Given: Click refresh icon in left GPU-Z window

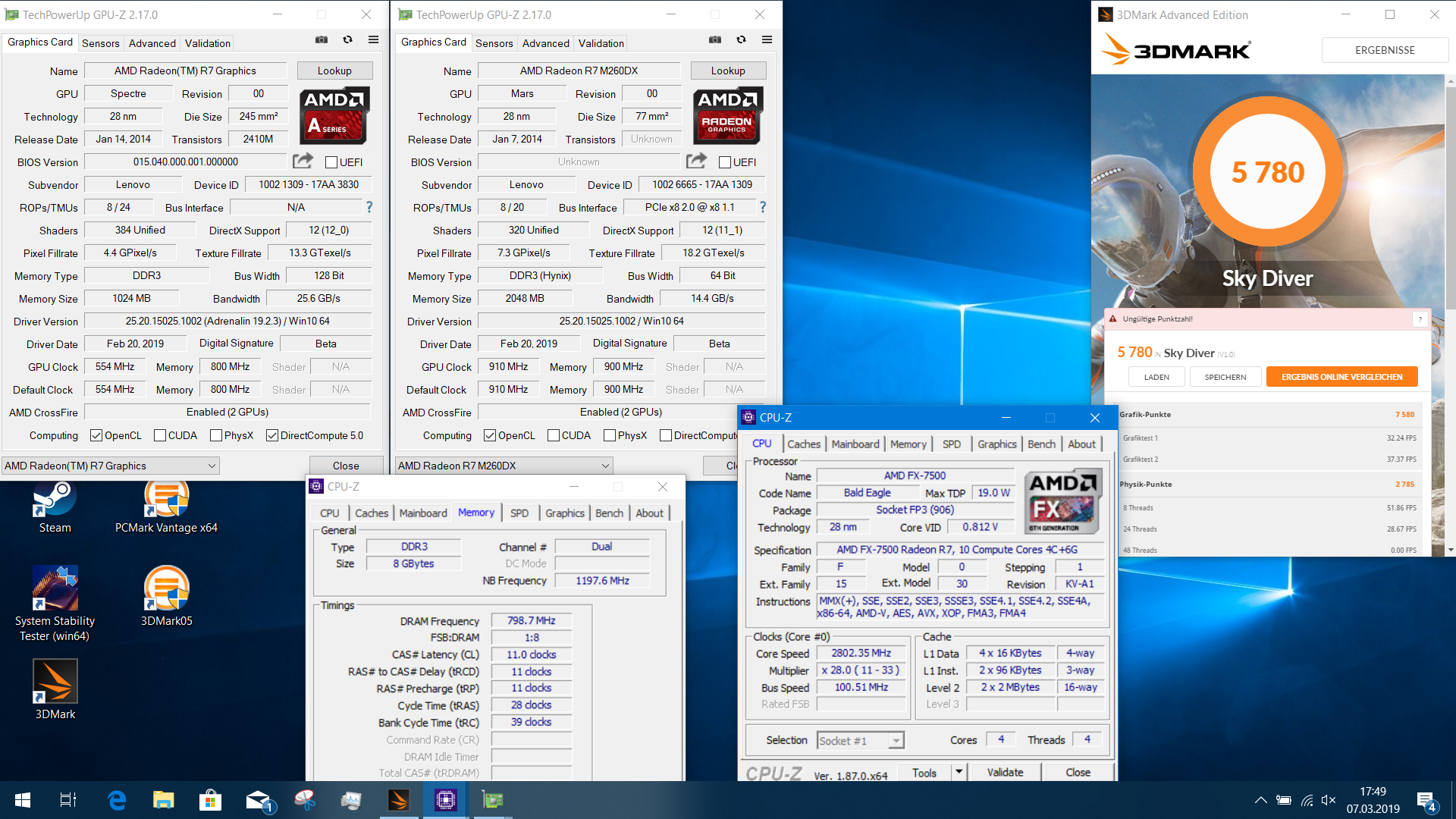Looking at the screenshot, I should click(347, 40).
